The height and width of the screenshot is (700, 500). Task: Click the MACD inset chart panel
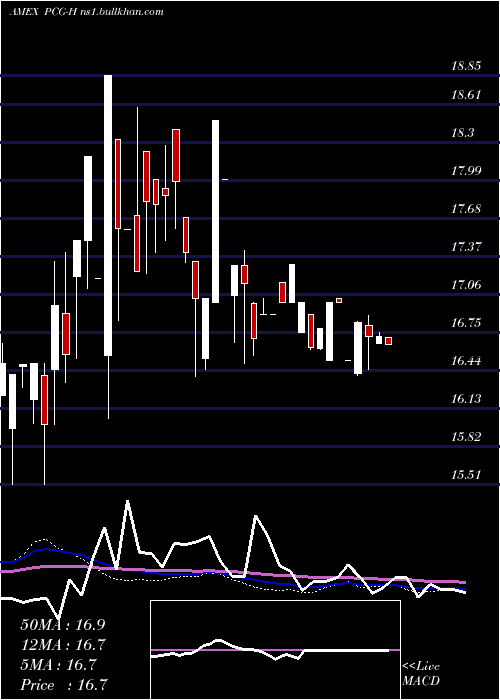tap(275, 650)
